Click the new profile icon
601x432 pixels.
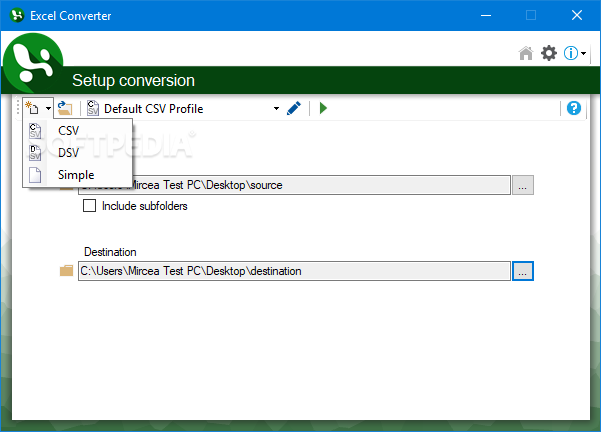(32, 108)
